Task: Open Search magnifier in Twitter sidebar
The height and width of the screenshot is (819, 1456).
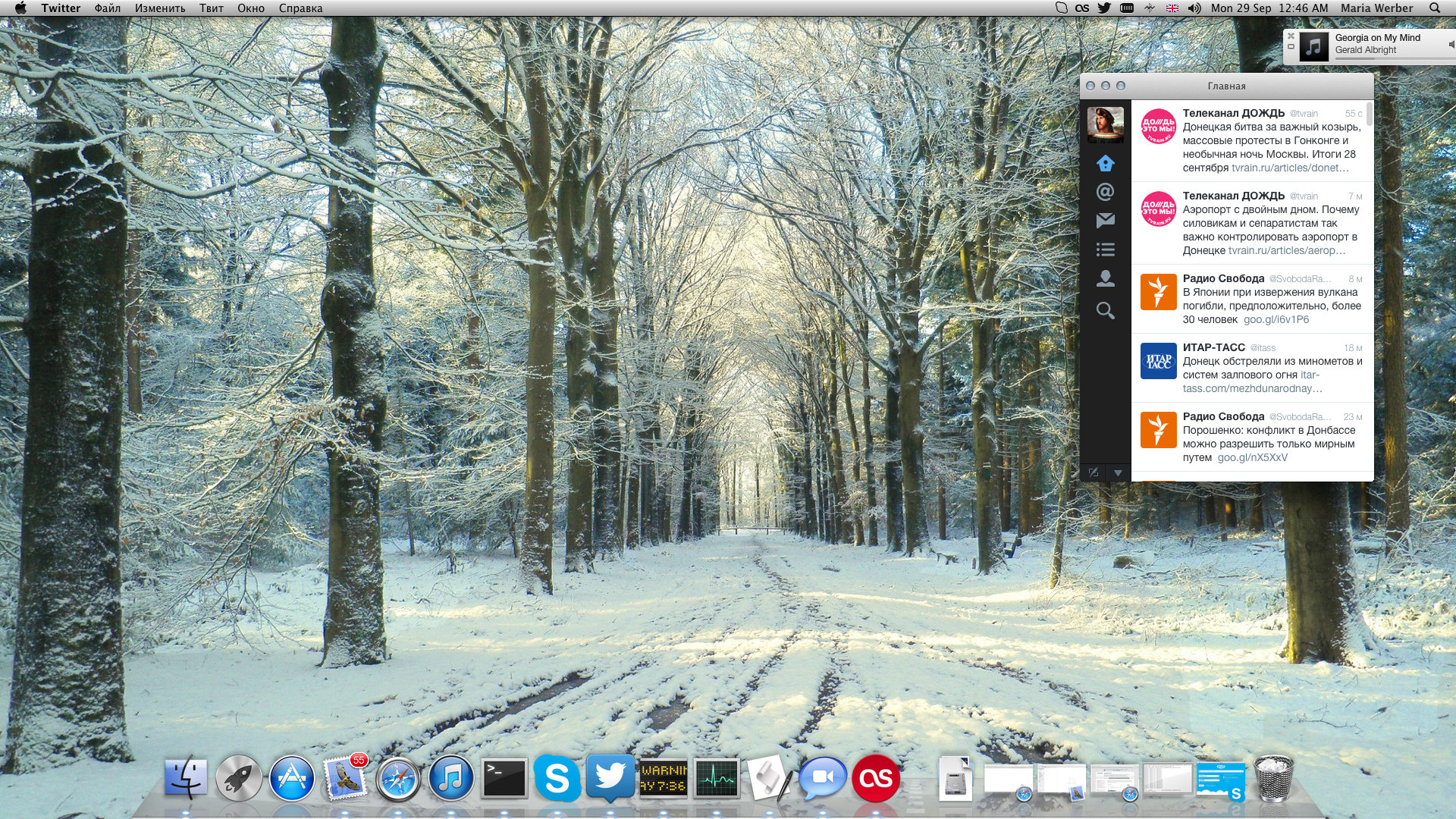Action: tap(1105, 310)
